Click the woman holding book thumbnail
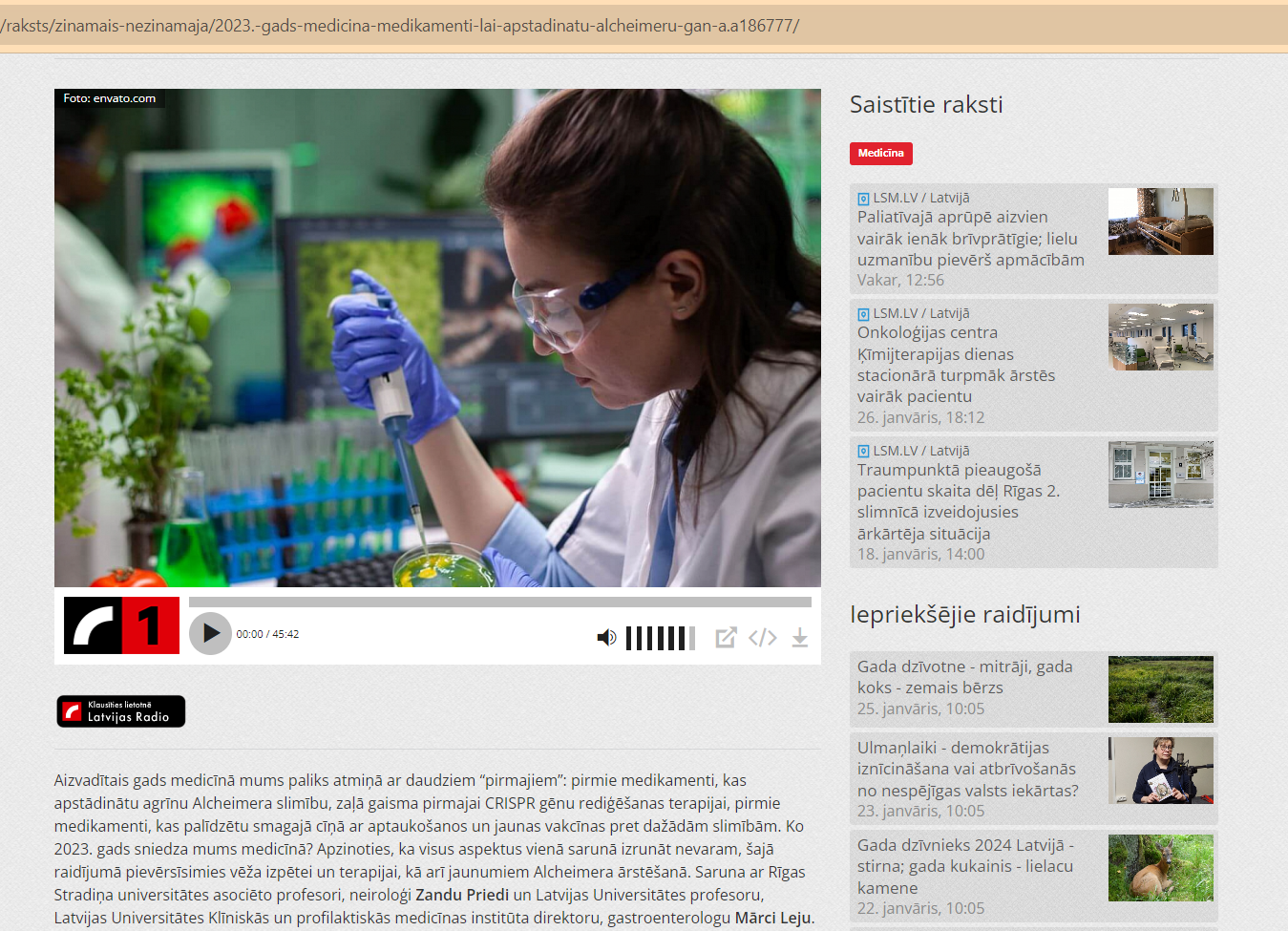The image size is (1288, 931). 1161,771
